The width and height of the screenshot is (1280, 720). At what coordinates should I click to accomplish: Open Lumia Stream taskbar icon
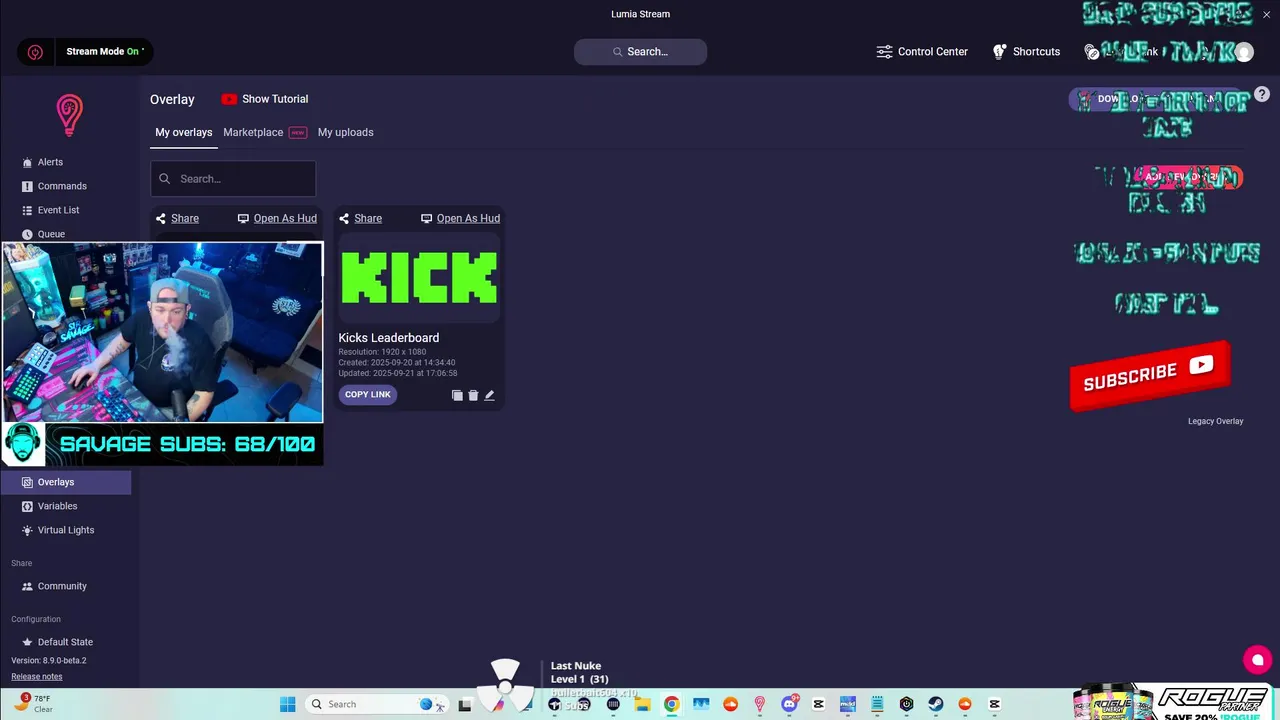(760, 704)
